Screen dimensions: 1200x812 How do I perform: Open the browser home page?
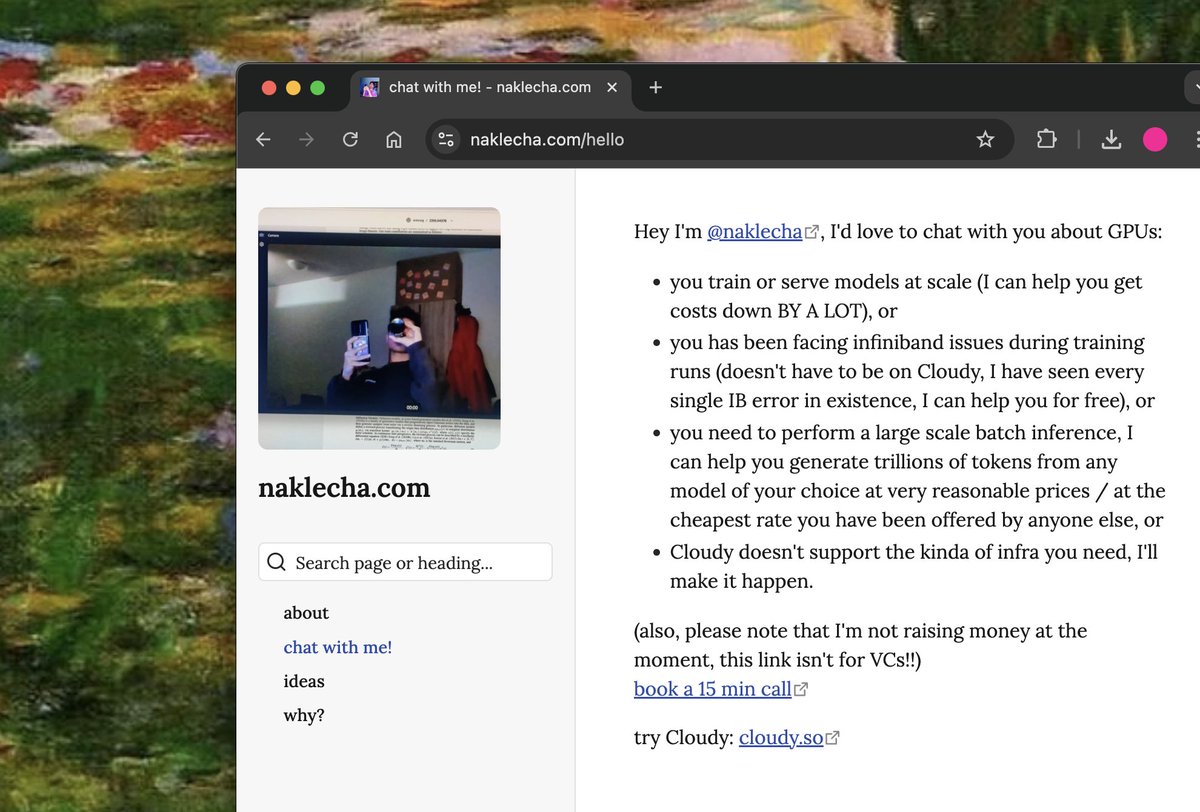pyautogui.click(x=394, y=140)
